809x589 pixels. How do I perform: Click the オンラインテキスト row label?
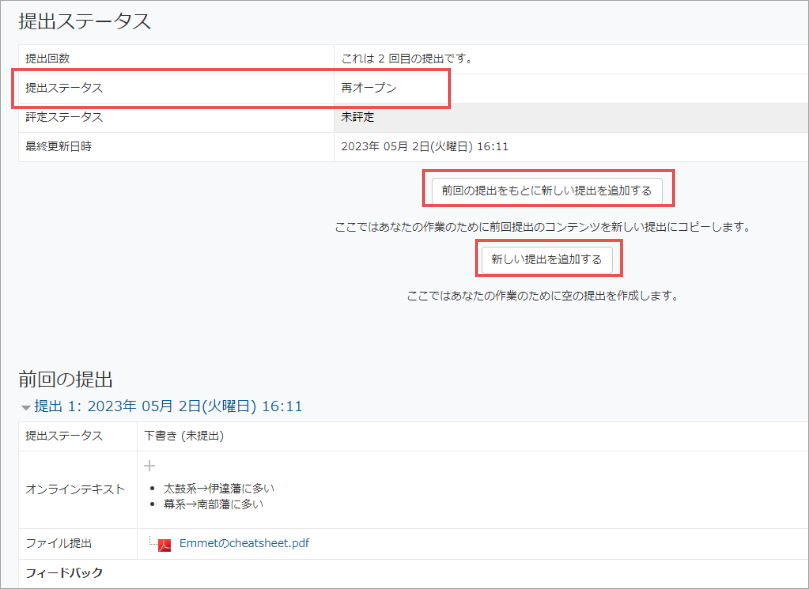[x=75, y=489]
